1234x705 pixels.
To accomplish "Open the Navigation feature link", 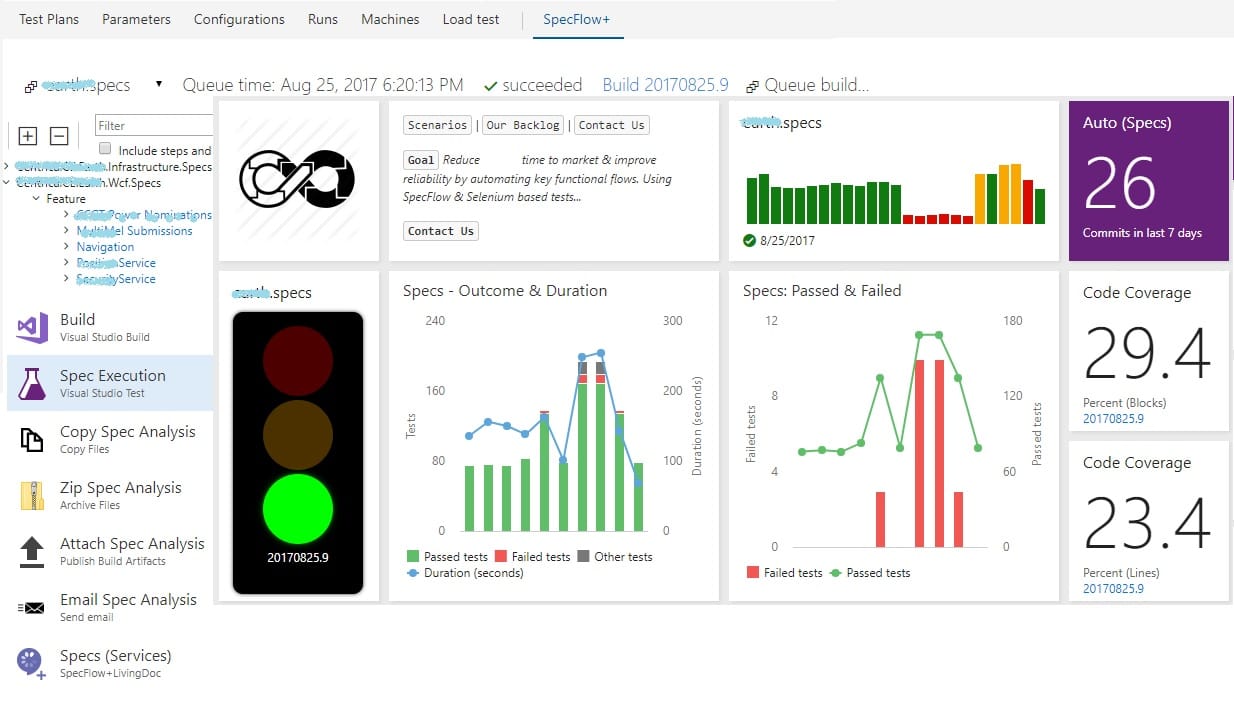I will 105,247.
